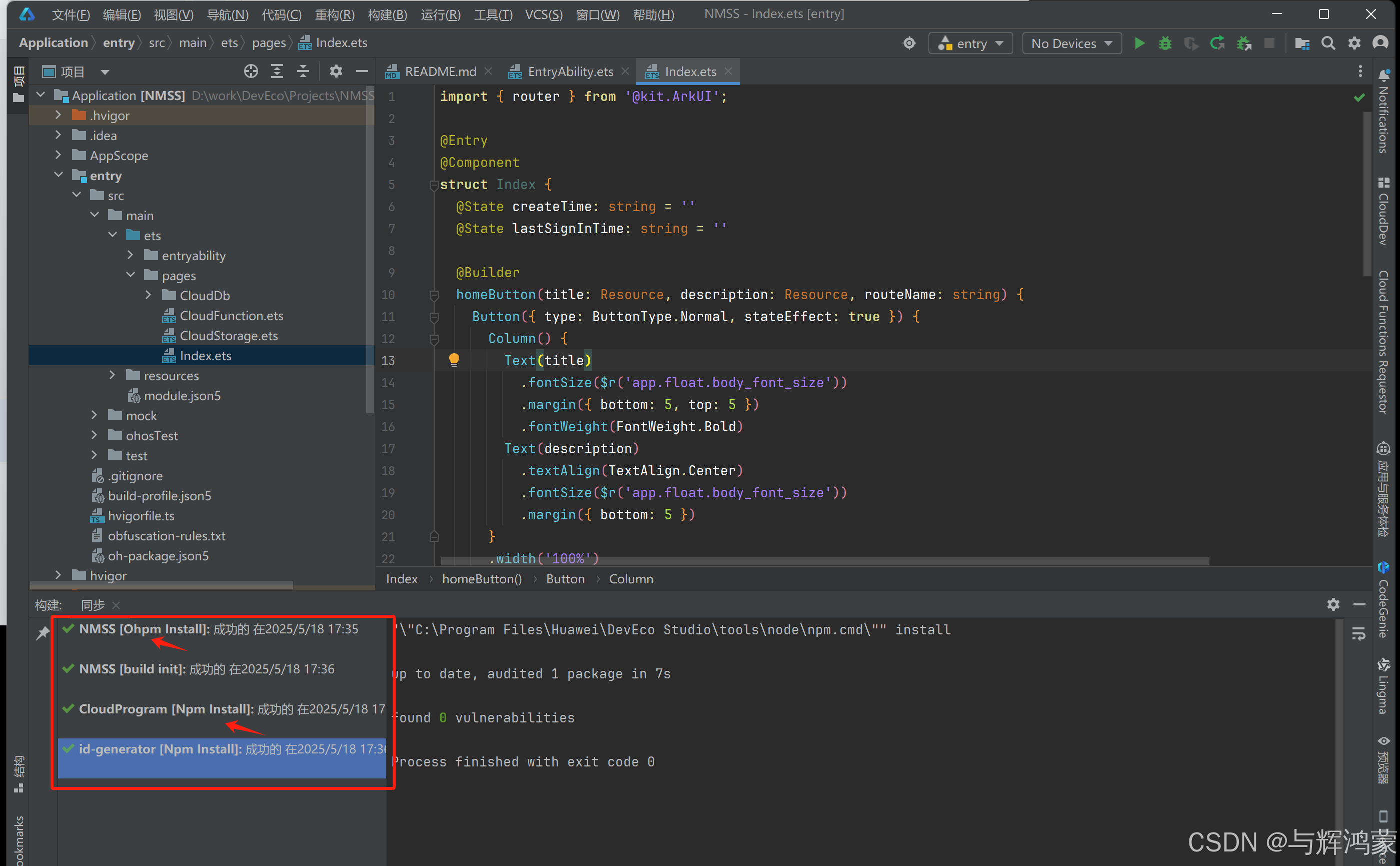Click the lightbulb intention icon on line 13
1400x866 pixels.
tap(454, 360)
